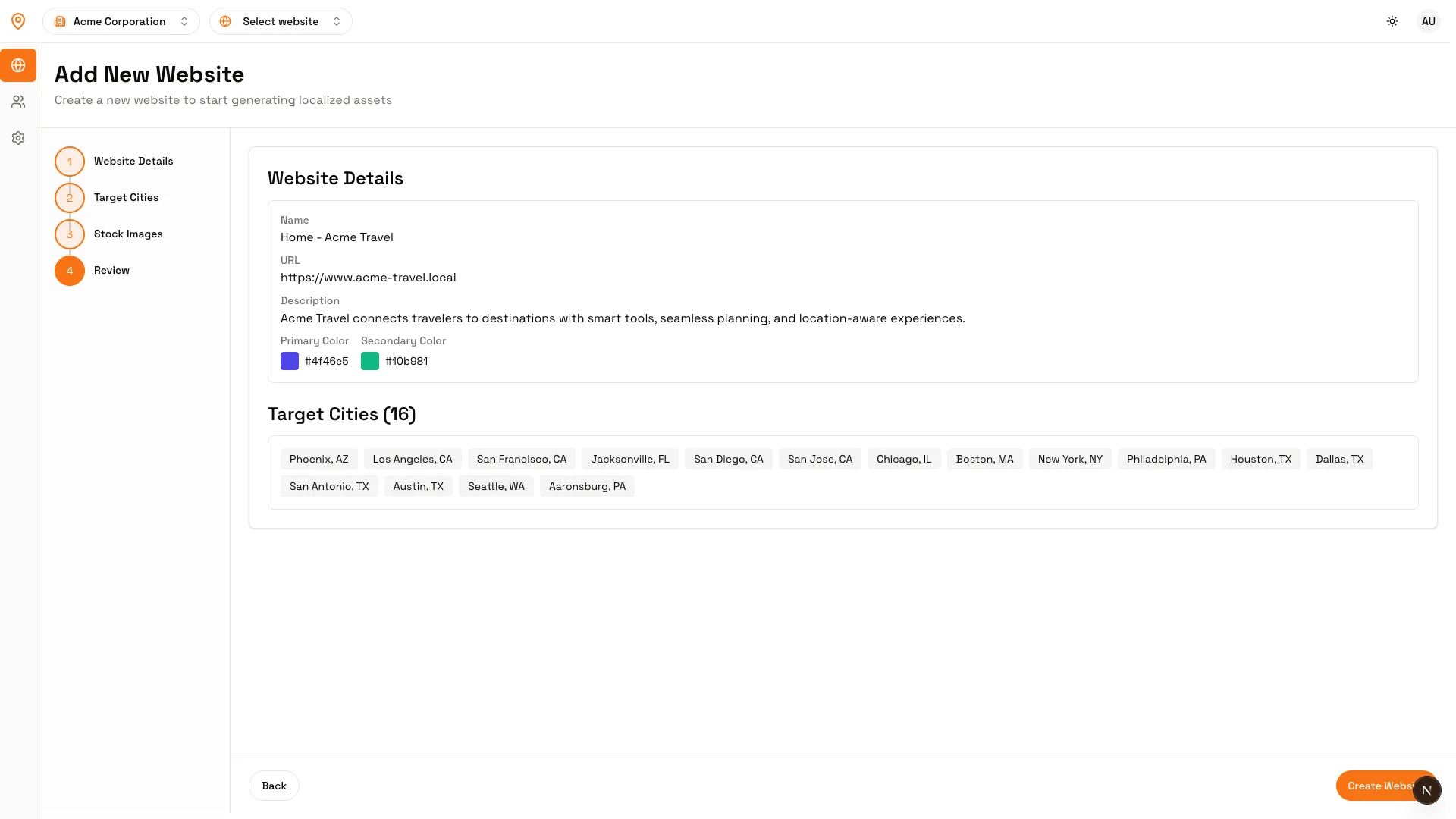Click the globe icon in Select website

[x=225, y=21]
